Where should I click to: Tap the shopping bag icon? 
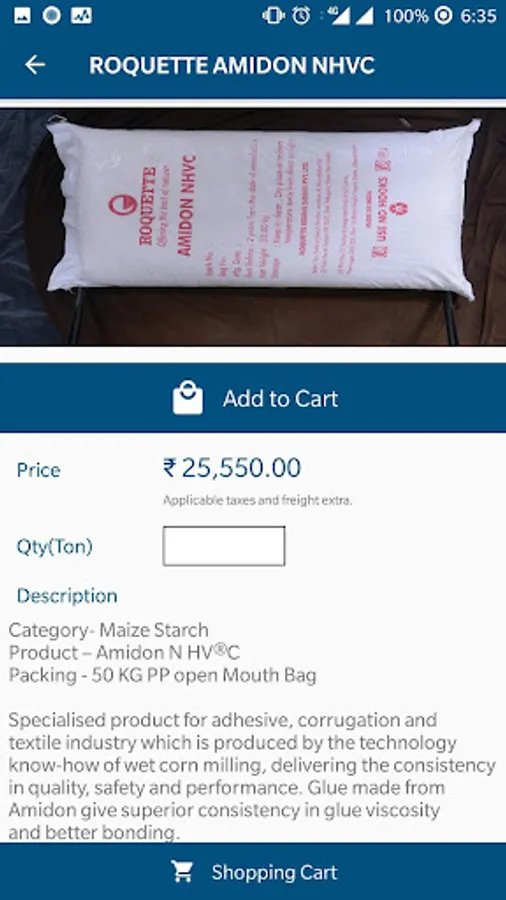(x=188, y=397)
